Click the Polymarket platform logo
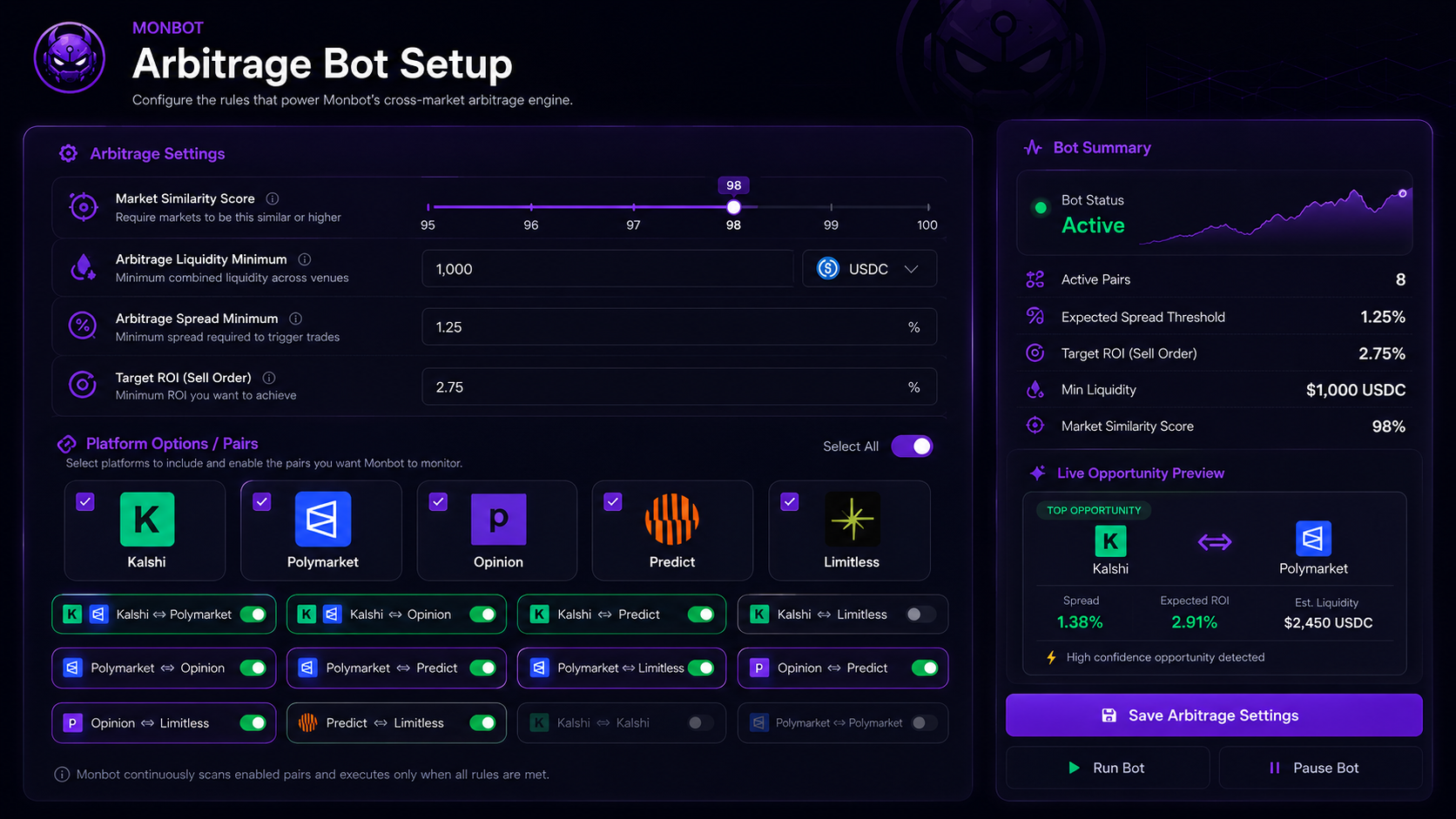The width and height of the screenshot is (1456, 819). 323,520
